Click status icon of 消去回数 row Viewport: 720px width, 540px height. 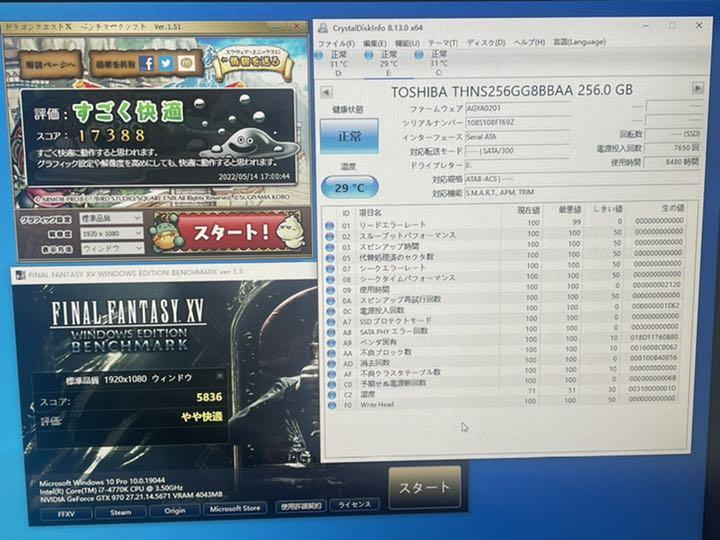pyautogui.click(x=332, y=364)
